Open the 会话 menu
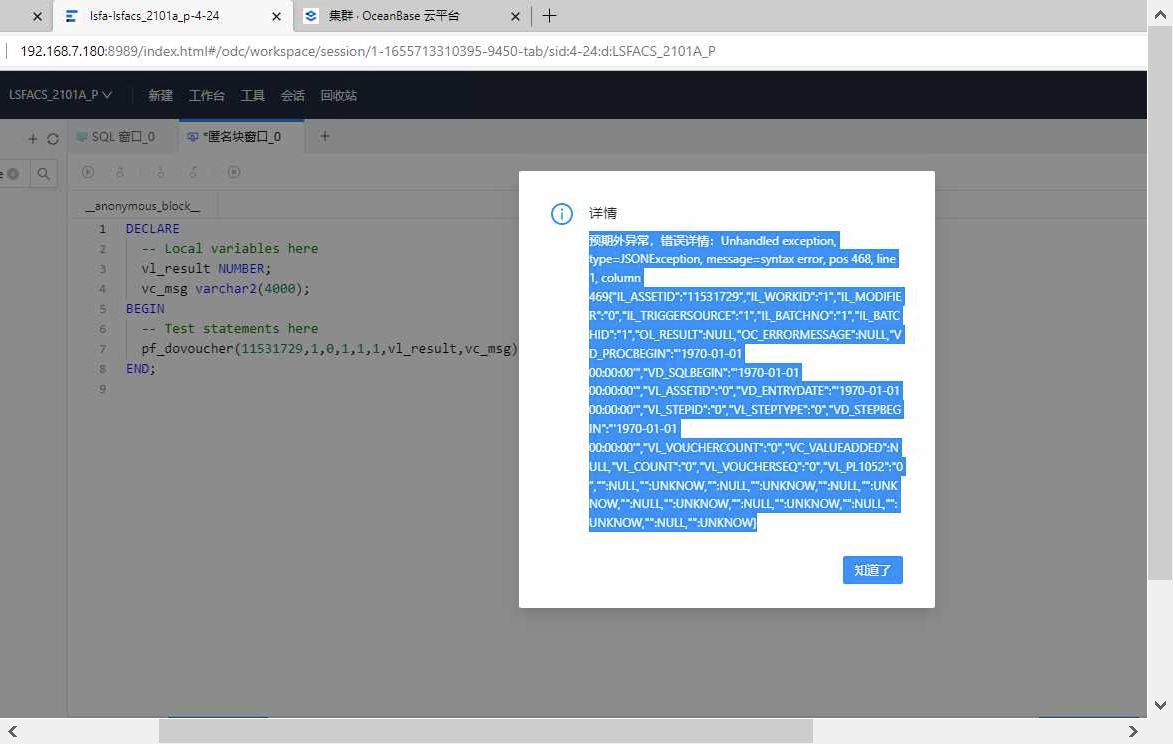Viewport: 1173px width, 744px height. [x=292, y=96]
